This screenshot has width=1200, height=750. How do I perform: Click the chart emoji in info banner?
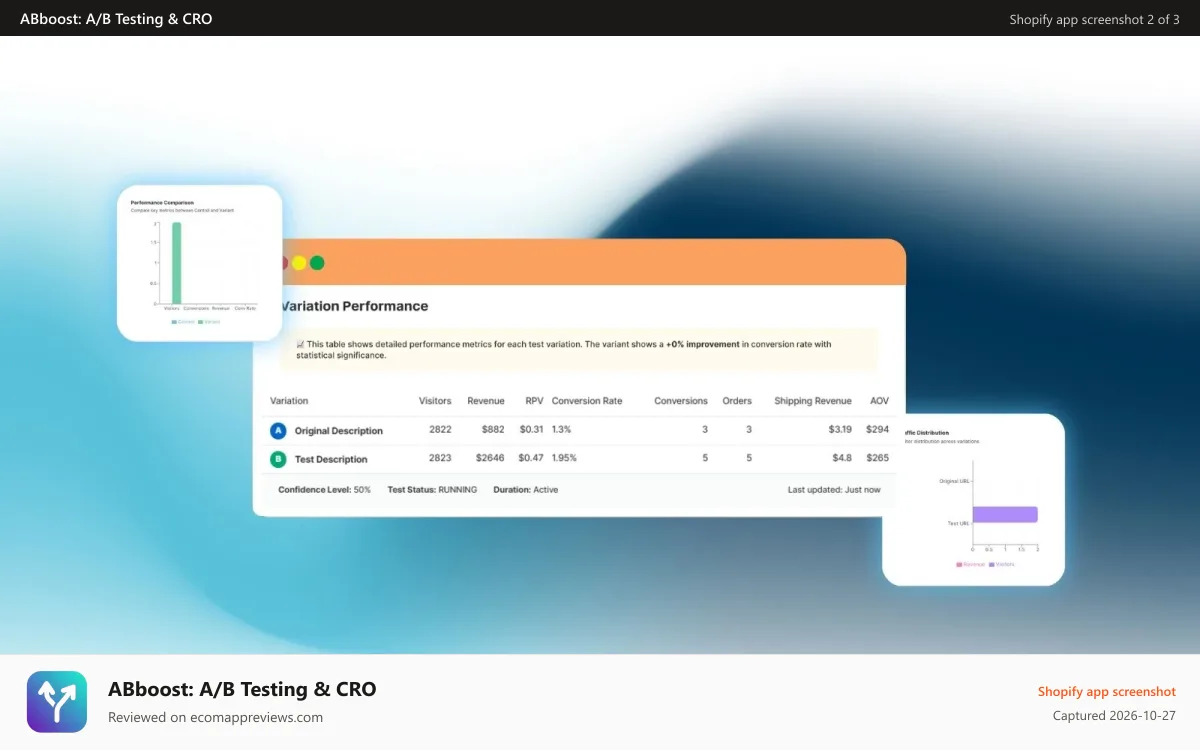pos(300,344)
